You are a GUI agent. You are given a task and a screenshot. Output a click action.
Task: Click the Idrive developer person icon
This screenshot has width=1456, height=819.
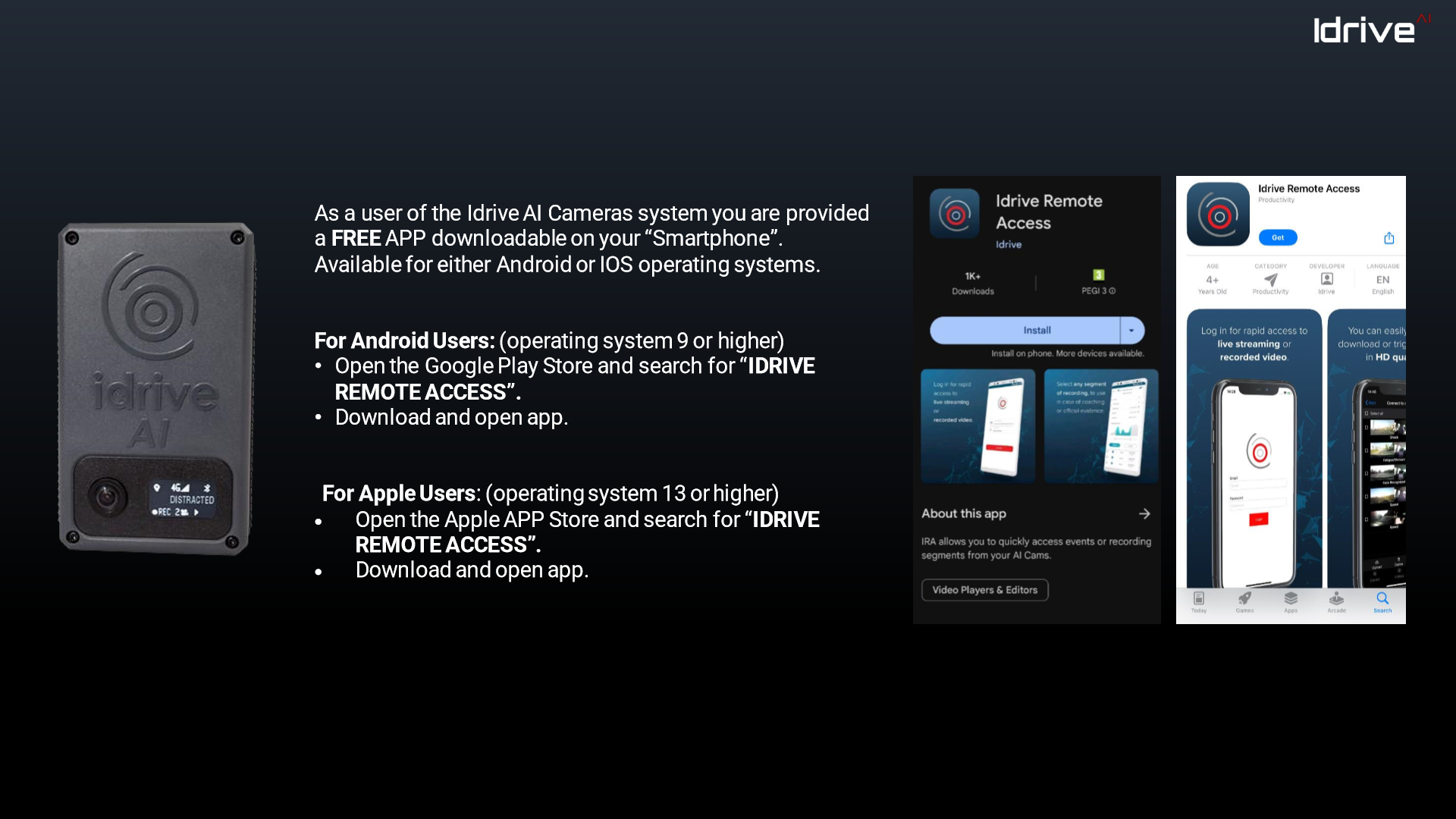(1326, 279)
